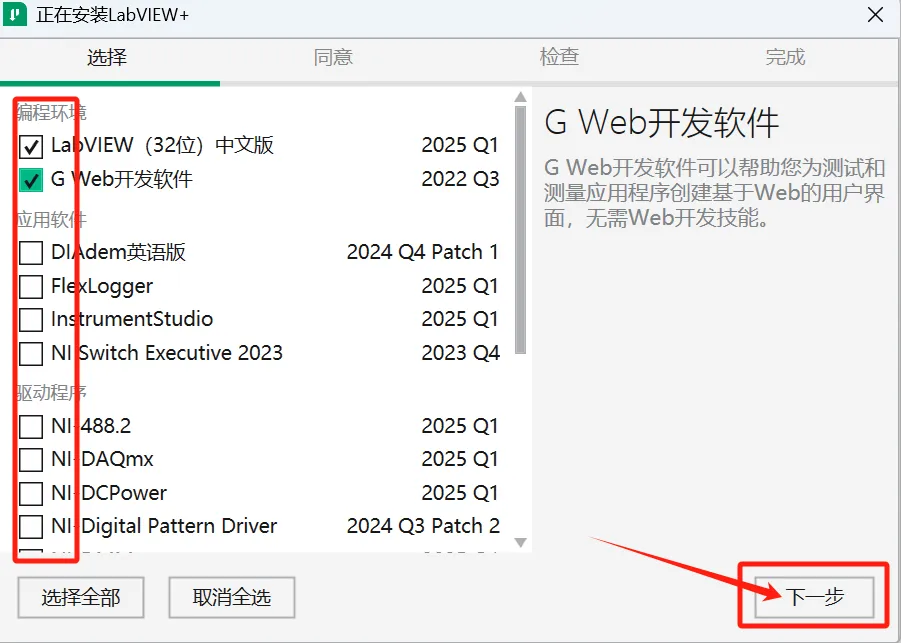Click the package list scrollbar thumb
Screen dimensions: 901x643
tap(521, 230)
